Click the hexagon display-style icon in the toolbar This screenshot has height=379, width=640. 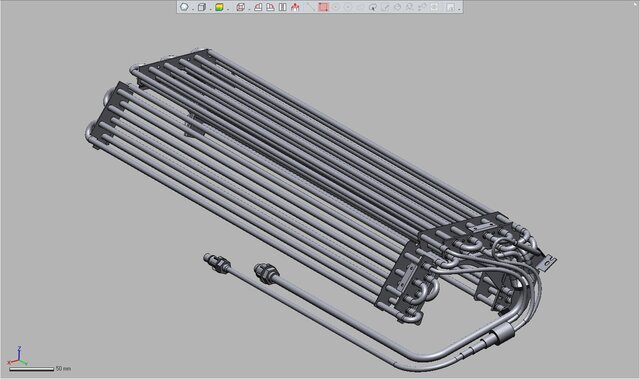(184, 7)
